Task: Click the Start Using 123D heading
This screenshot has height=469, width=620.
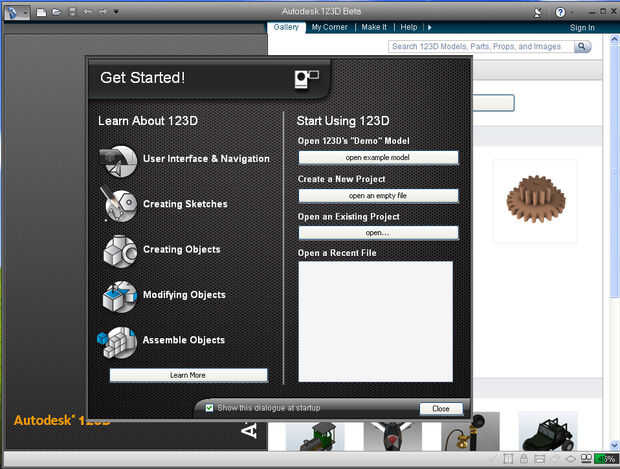Action: tap(343, 121)
